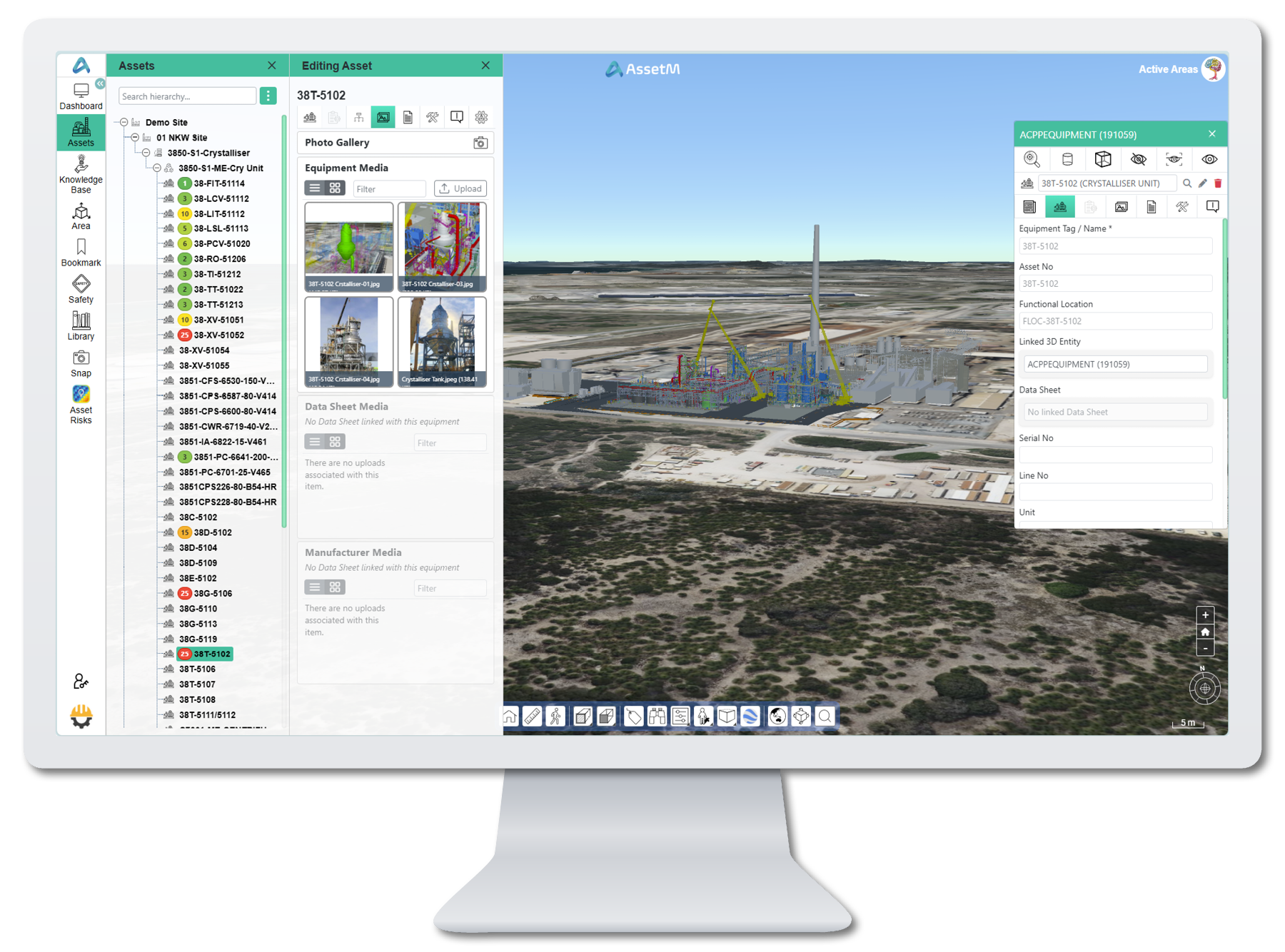Open the Safety module in sidebar
This screenshot has width=1285, height=952.
[x=81, y=289]
